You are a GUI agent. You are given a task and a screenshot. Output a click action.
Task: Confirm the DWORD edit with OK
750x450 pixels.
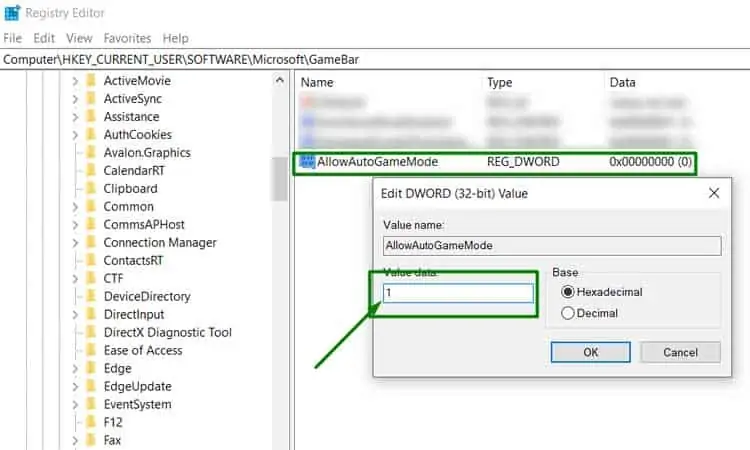coord(590,352)
